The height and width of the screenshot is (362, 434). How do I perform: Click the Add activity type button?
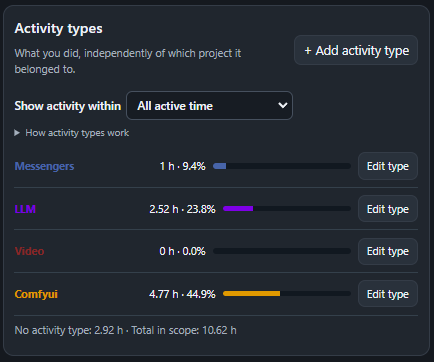pos(356,50)
